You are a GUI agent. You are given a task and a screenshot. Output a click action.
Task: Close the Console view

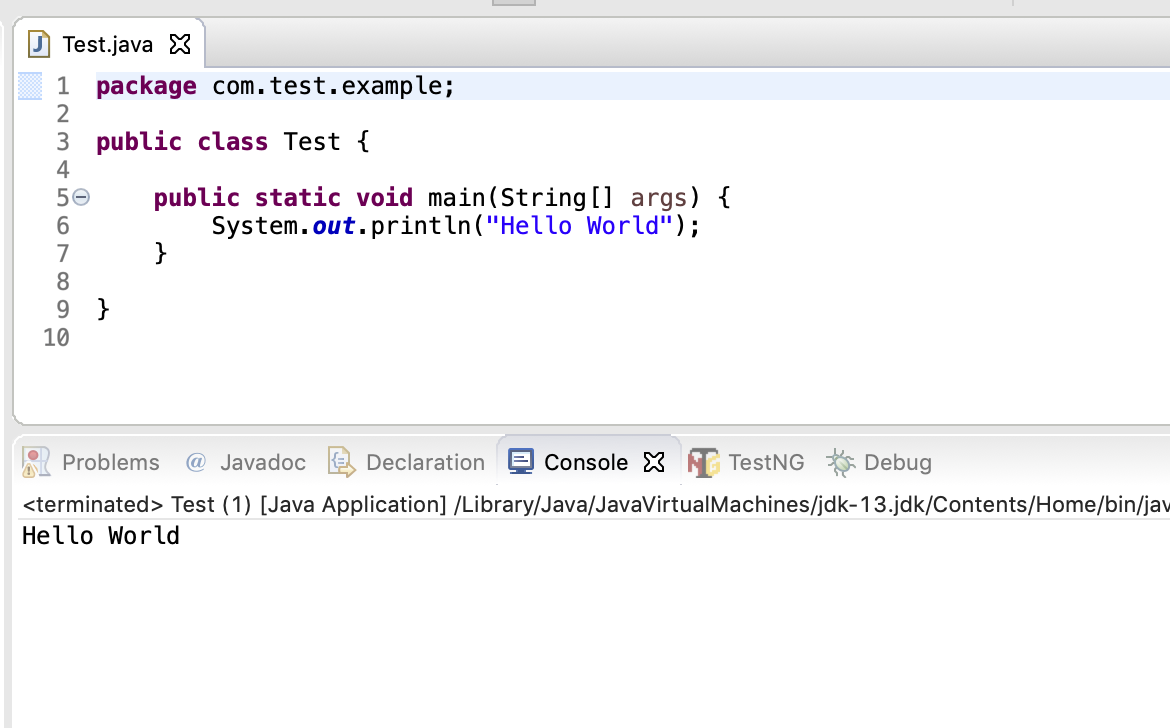point(655,462)
